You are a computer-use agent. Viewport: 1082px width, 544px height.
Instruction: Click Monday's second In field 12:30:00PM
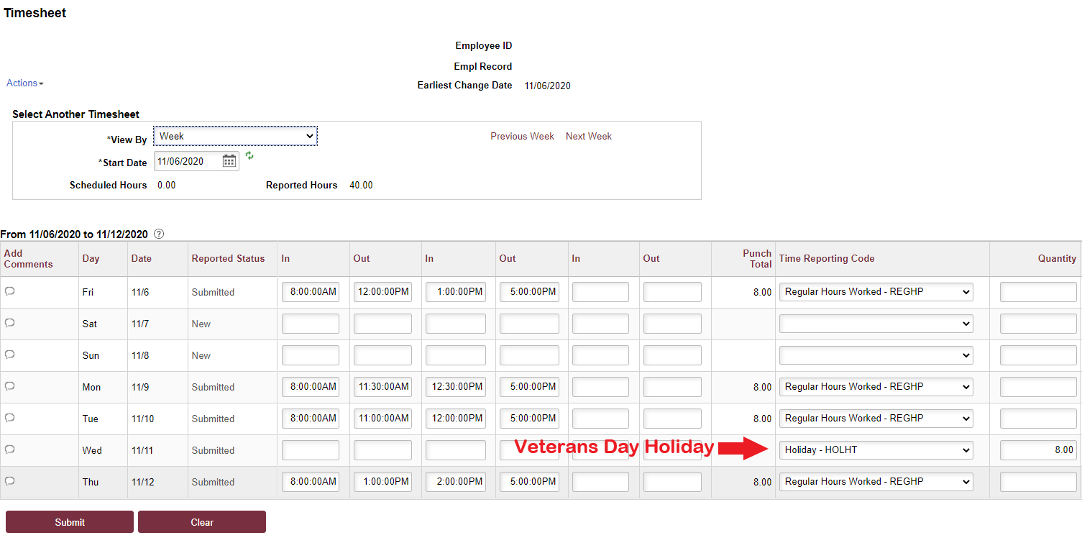455,387
